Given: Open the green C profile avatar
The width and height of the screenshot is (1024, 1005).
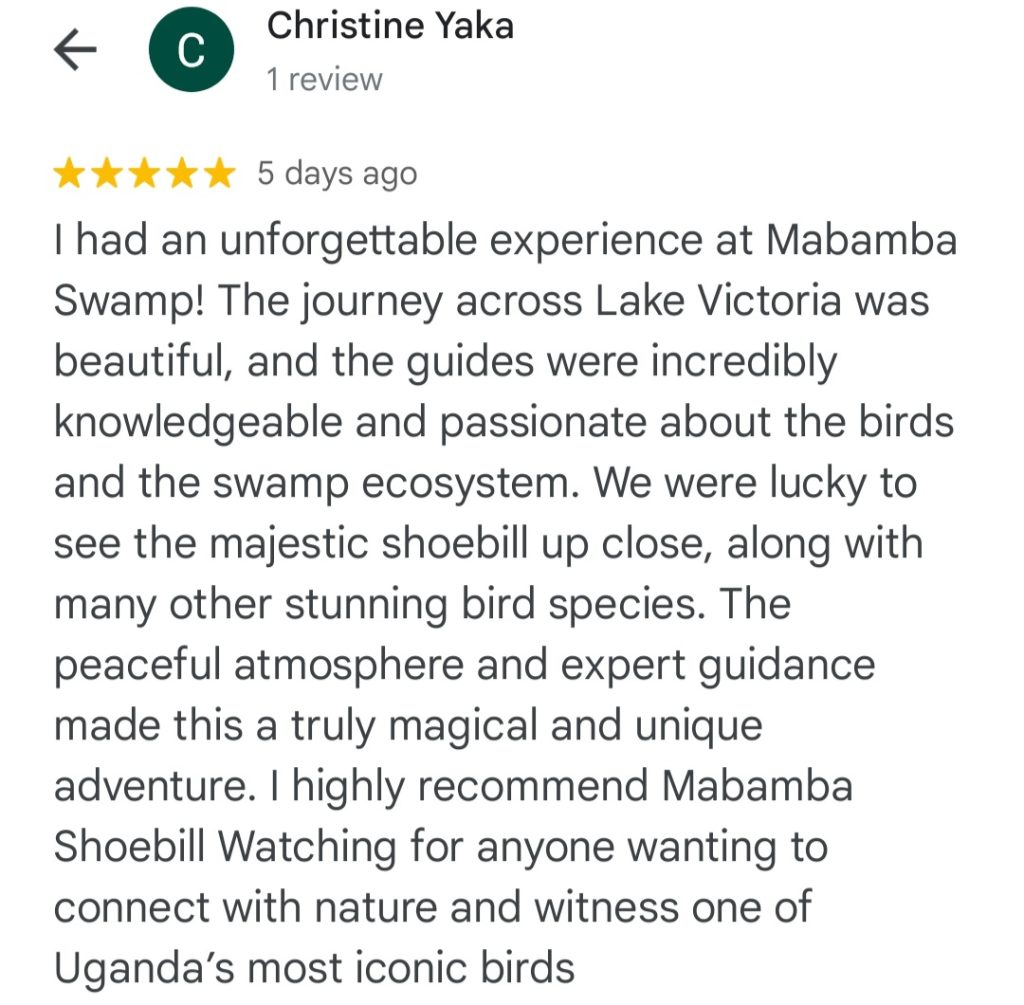Looking at the screenshot, I should (x=191, y=50).
